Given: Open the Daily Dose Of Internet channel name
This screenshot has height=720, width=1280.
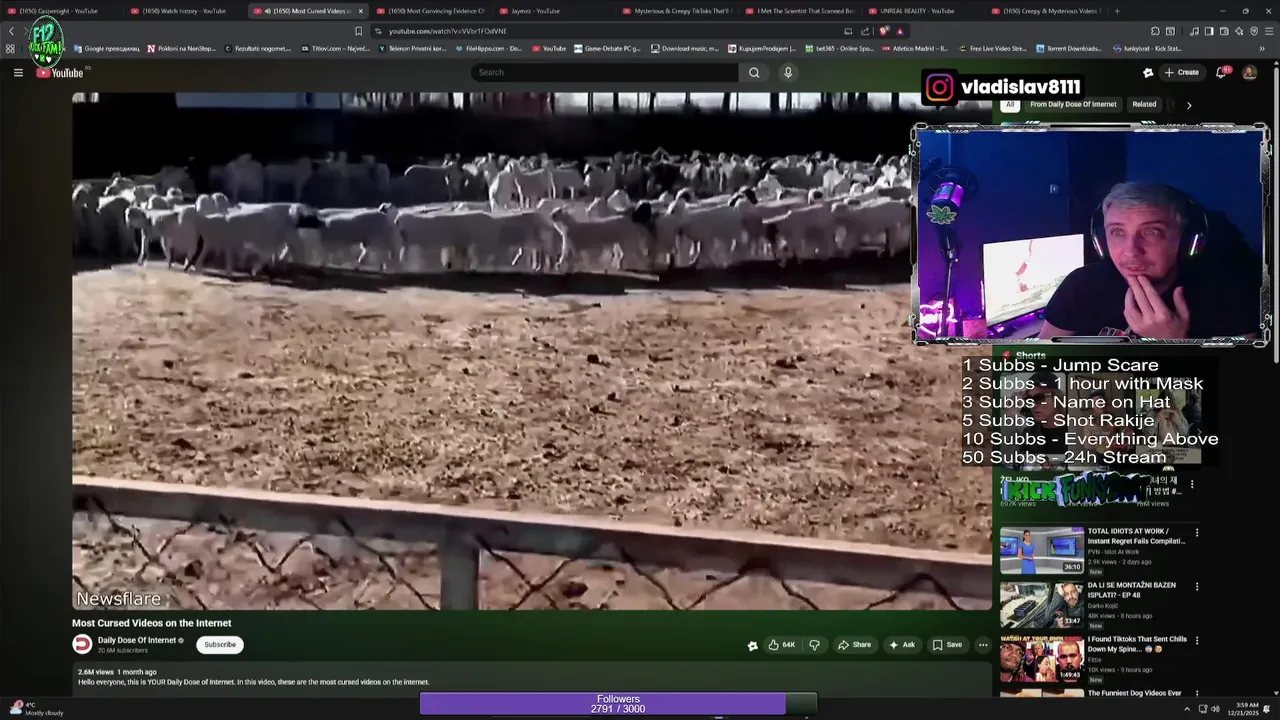Looking at the screenshot, I should (137, 640).
